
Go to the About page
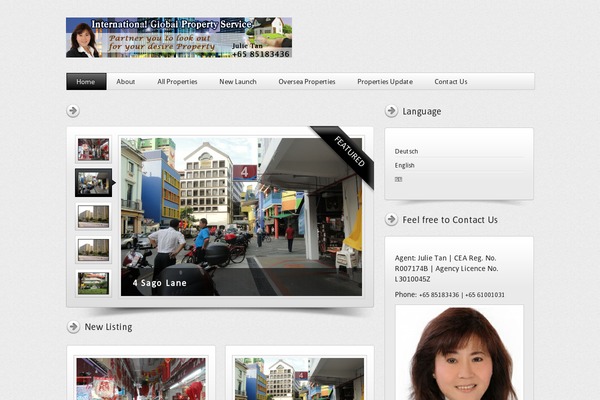point(126,82)
